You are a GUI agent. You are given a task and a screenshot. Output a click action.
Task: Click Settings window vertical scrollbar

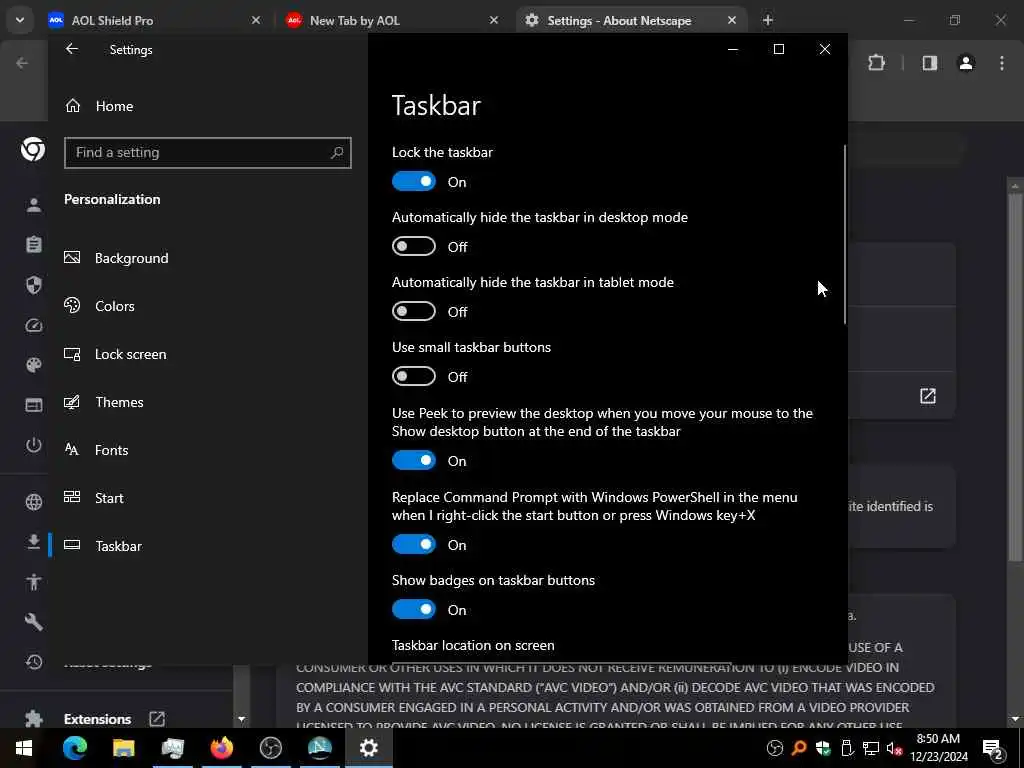[844, 235]
